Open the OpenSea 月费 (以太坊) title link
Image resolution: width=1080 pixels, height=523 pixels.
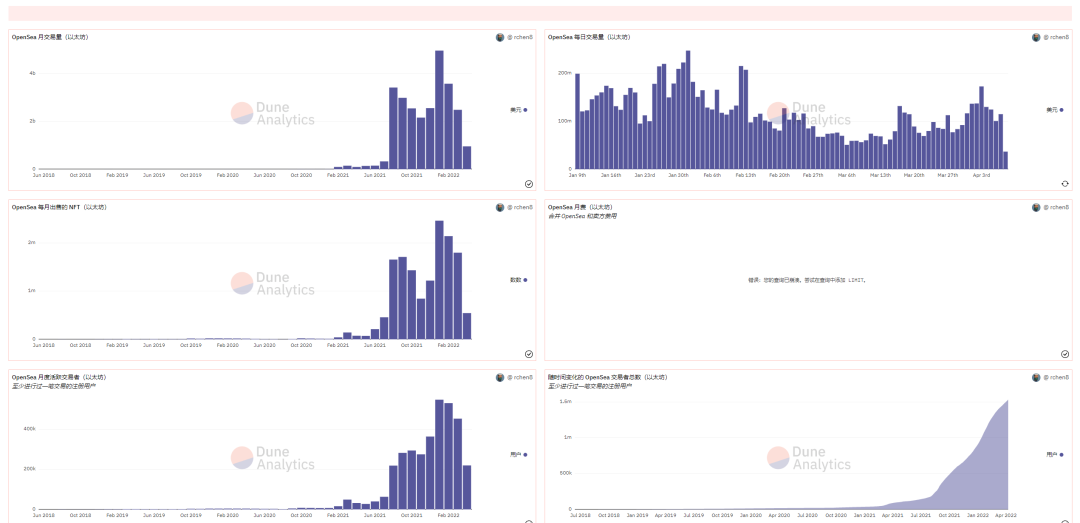(580, 207)
